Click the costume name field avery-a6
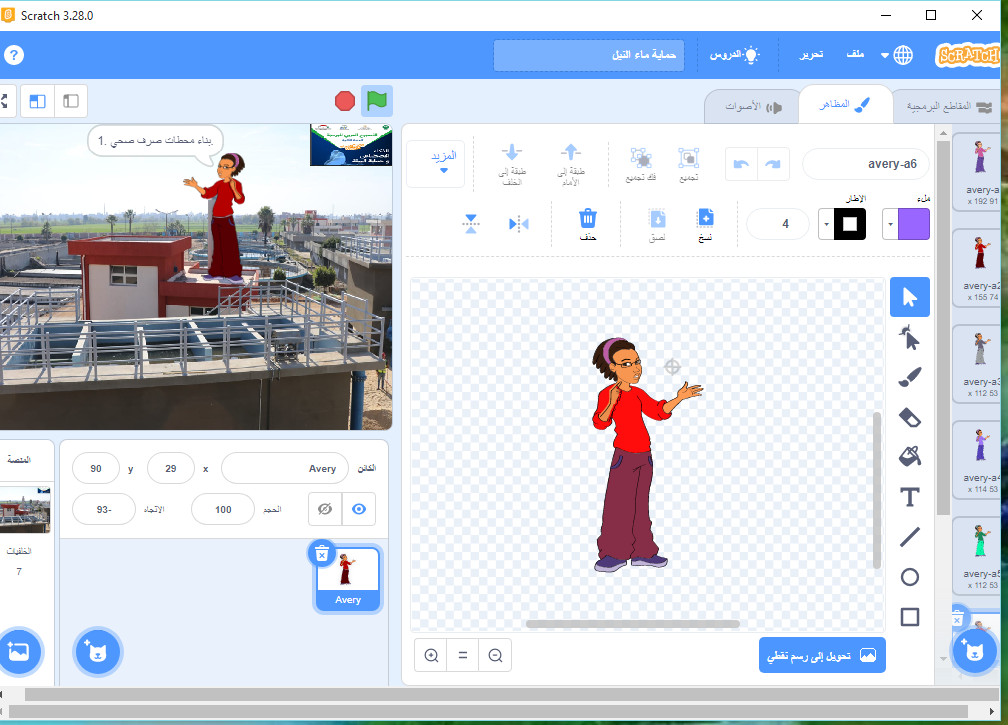1008x725 pixels. (868, 164)
